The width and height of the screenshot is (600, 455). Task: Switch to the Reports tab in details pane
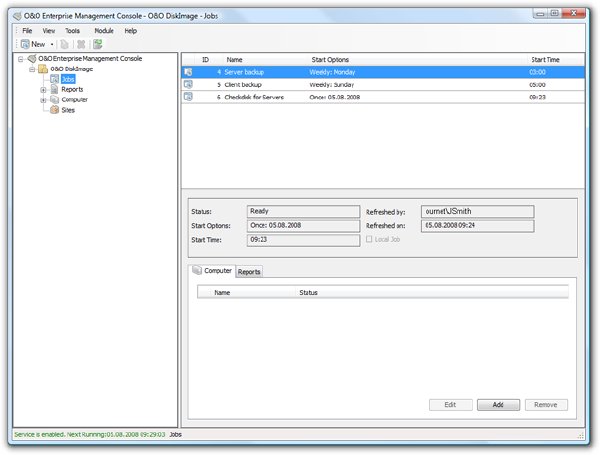[249, 272]
